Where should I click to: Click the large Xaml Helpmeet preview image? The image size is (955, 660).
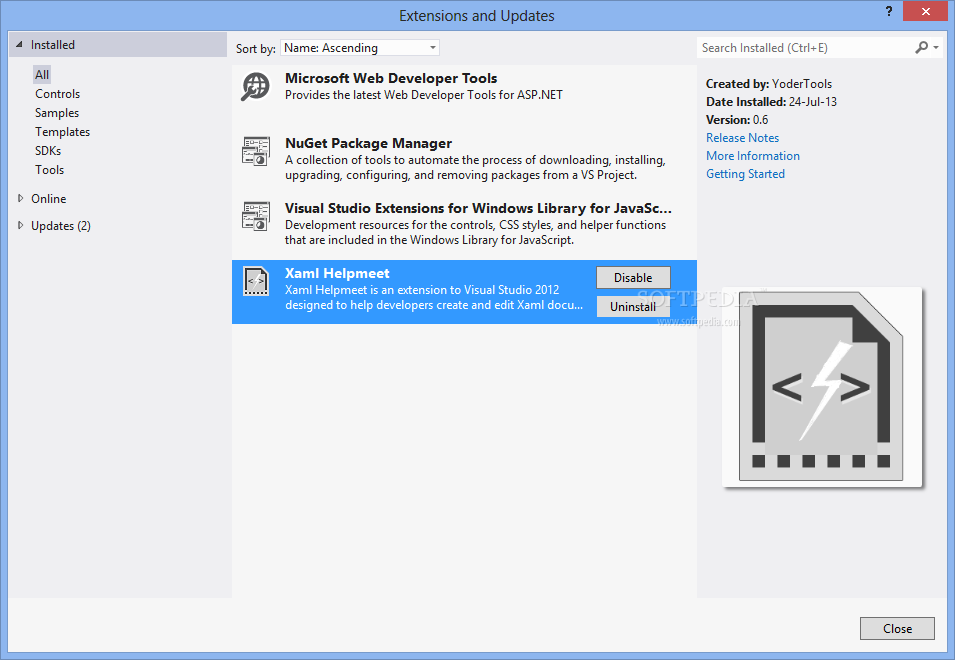pyautogui.click(x=822, y=387)
